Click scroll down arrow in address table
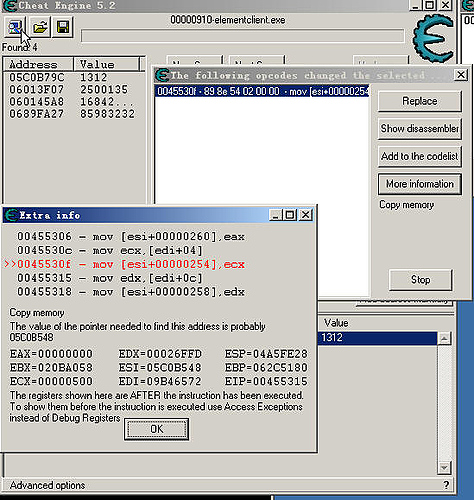The height and width of the screenshot is (500, 474). [444, 467]
